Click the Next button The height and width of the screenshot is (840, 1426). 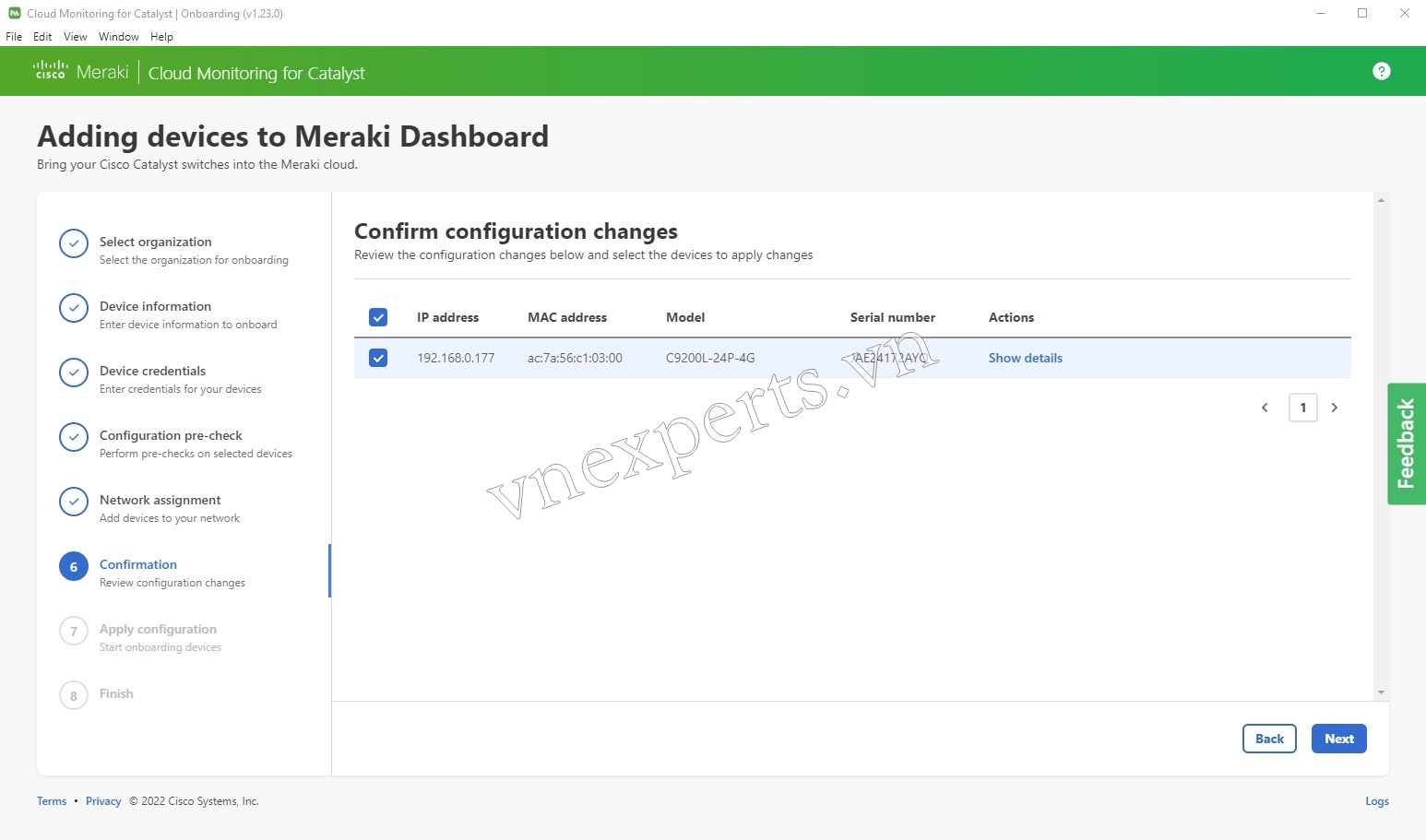(x=1338, y=739)
